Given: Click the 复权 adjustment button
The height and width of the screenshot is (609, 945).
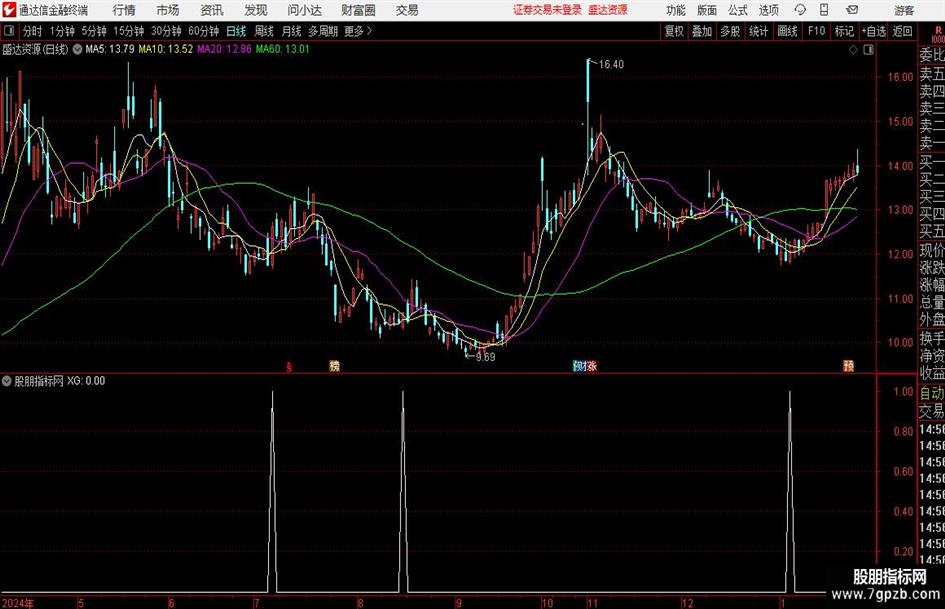Looking at the screenshot, I should point(674,31).
